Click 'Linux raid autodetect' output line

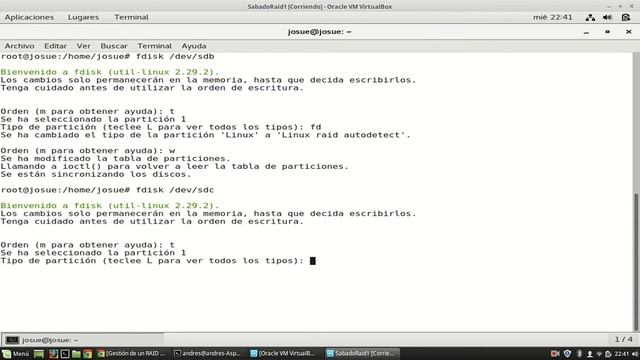click(x=205, y=135)
